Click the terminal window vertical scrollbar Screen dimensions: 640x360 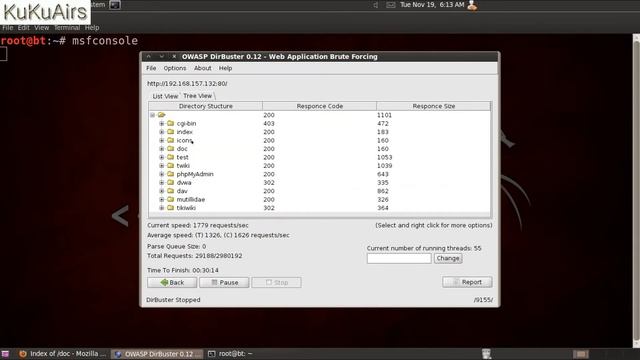(636, 190)
